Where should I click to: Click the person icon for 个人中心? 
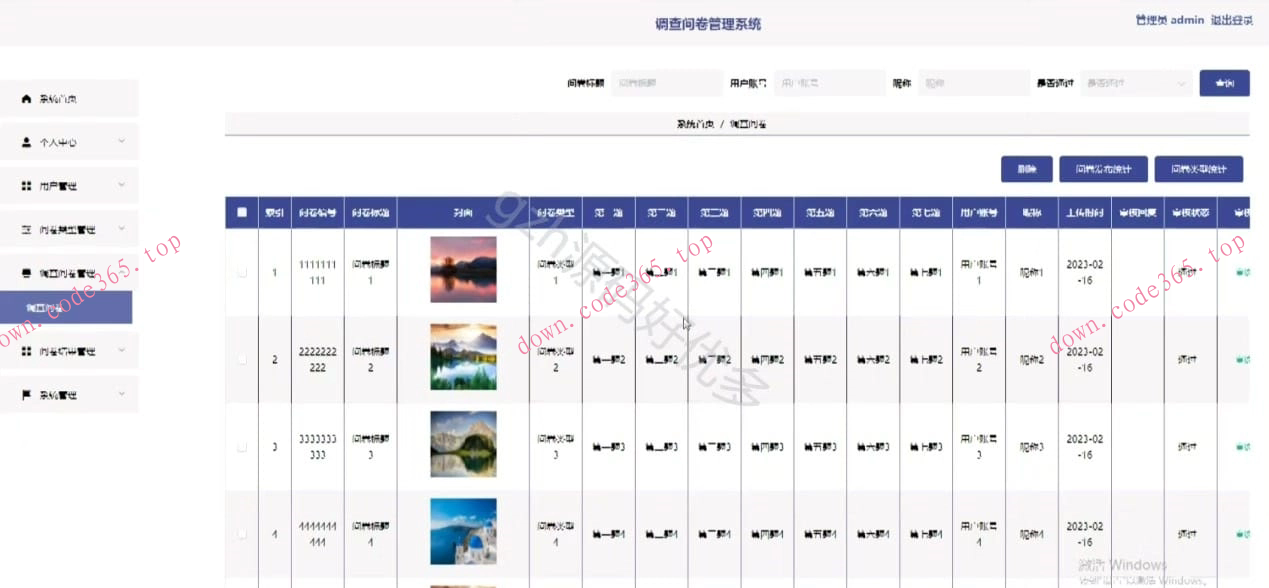click(x=27, y=143)
